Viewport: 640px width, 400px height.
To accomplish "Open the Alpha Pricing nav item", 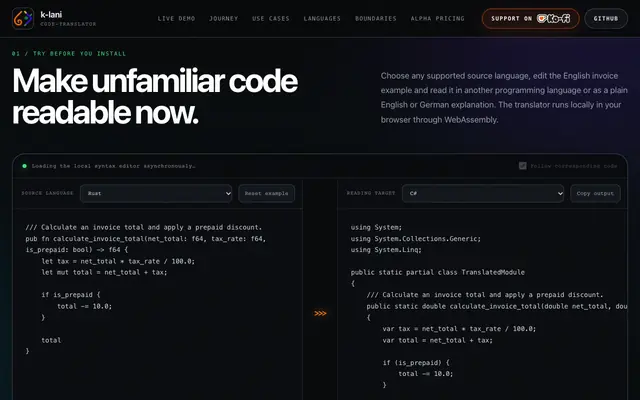I will [438, 19].
